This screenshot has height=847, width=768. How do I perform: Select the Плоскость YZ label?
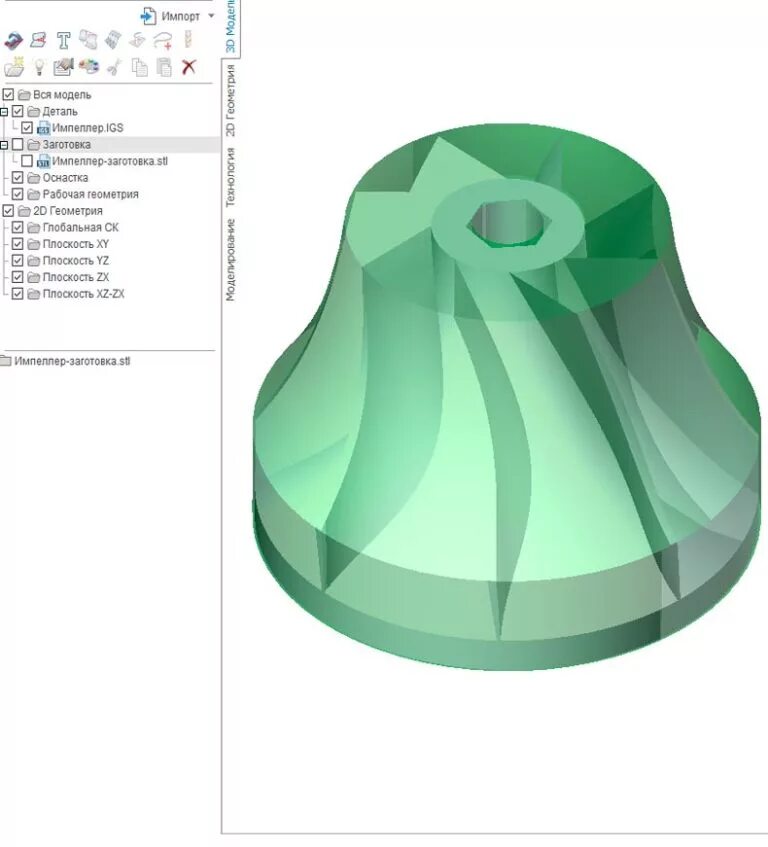pyautogui.click(x=76, y=261)
